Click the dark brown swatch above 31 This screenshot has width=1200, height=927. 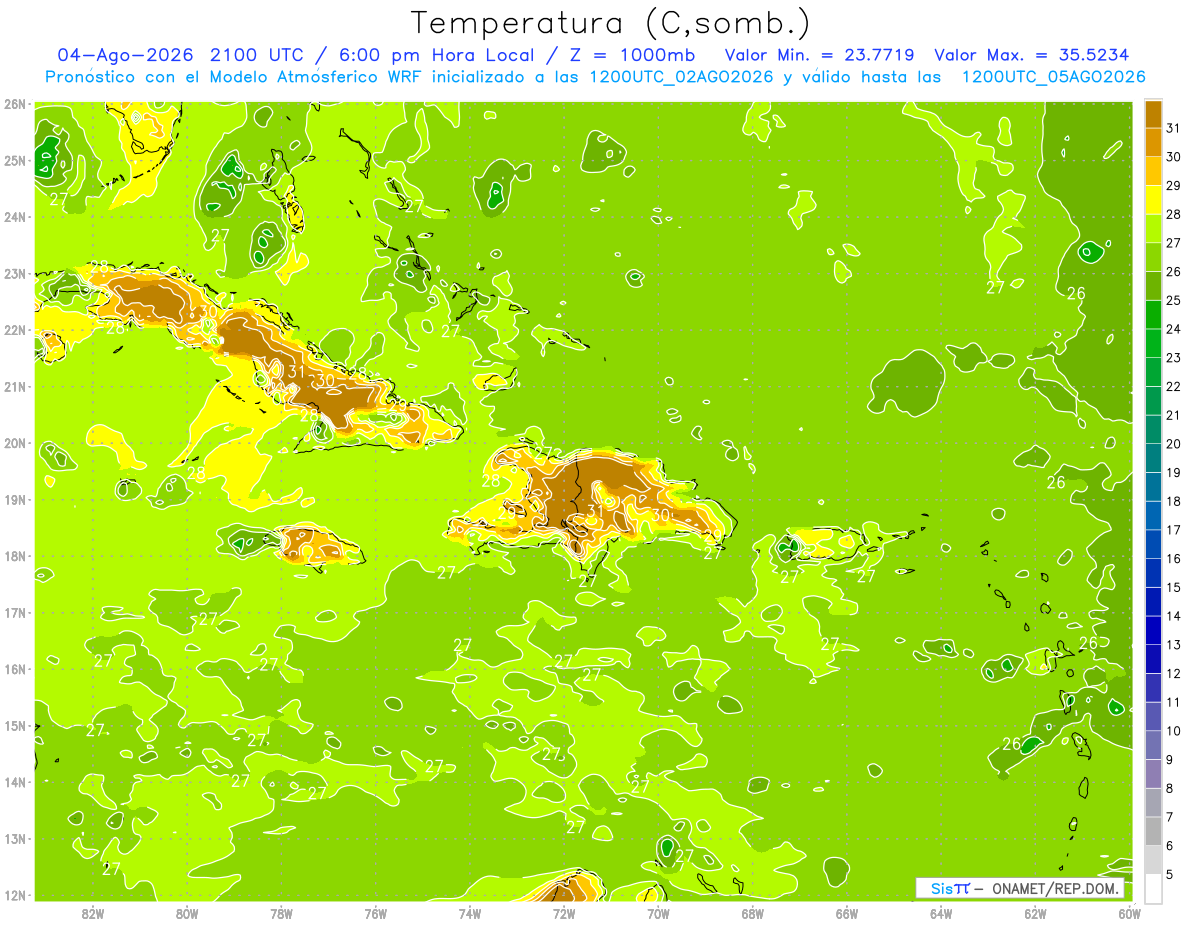pos(1153,114)
